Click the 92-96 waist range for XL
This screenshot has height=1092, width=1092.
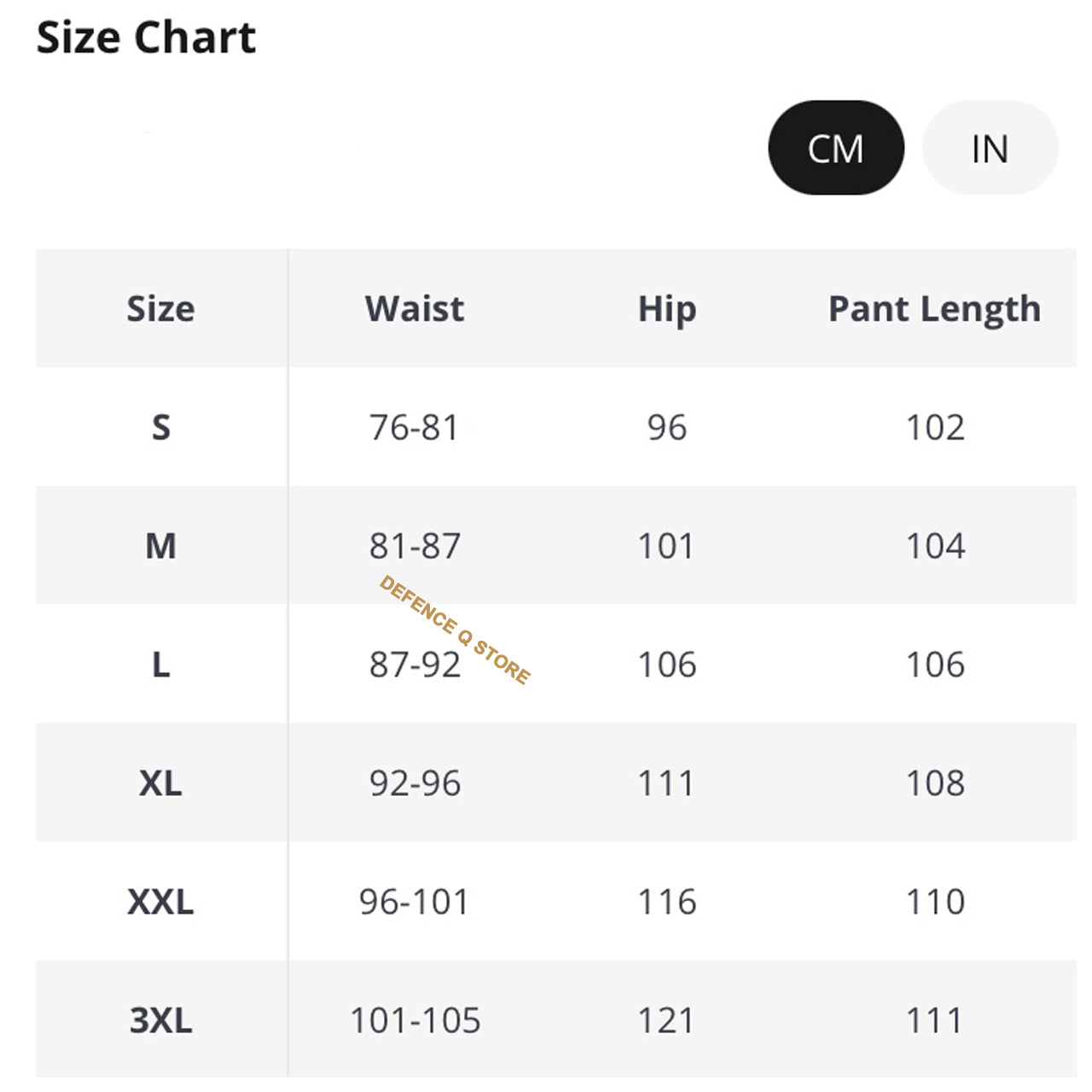point(415,783)
